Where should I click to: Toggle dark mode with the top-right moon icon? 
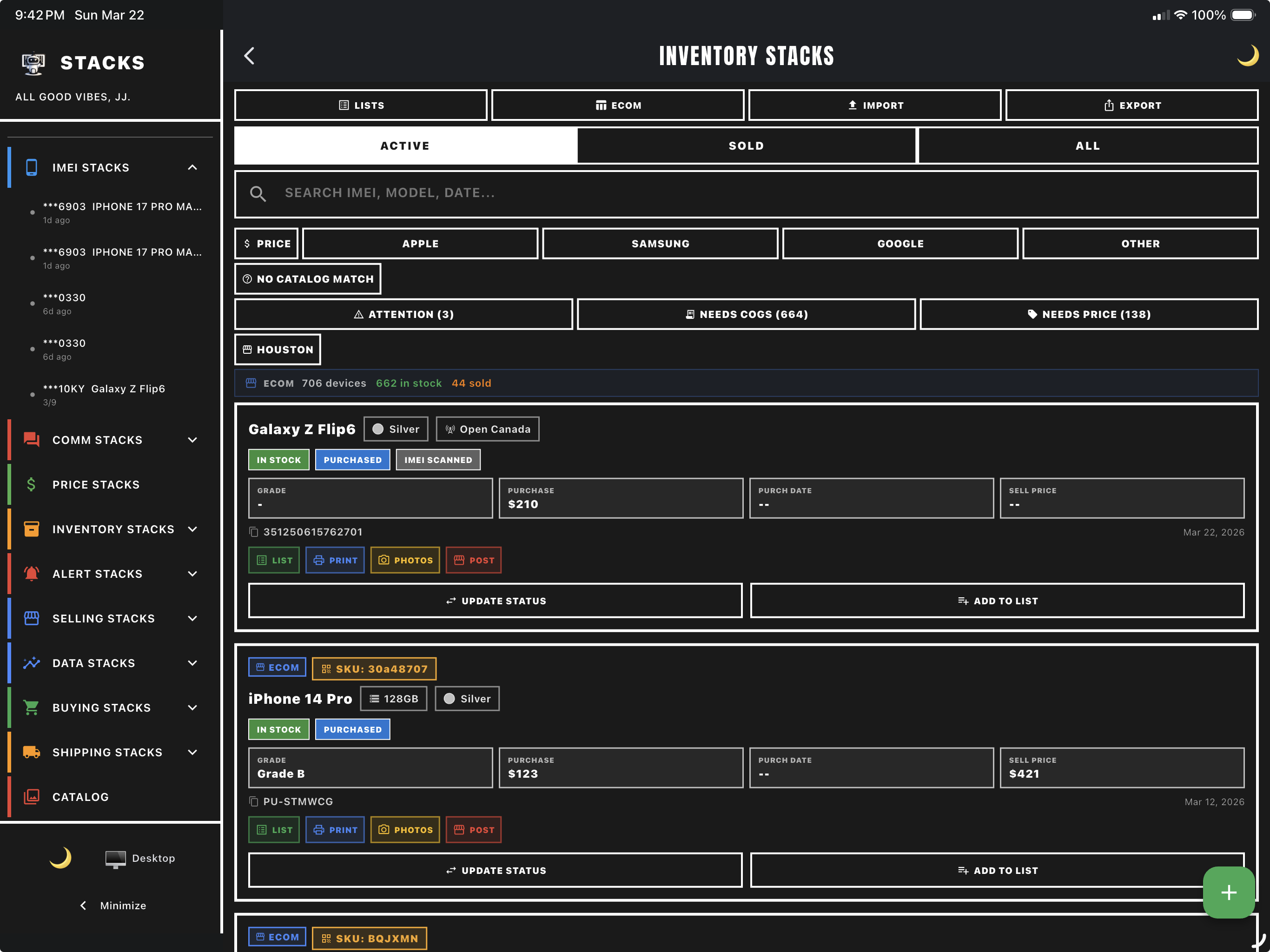(x=1247, y=56)
